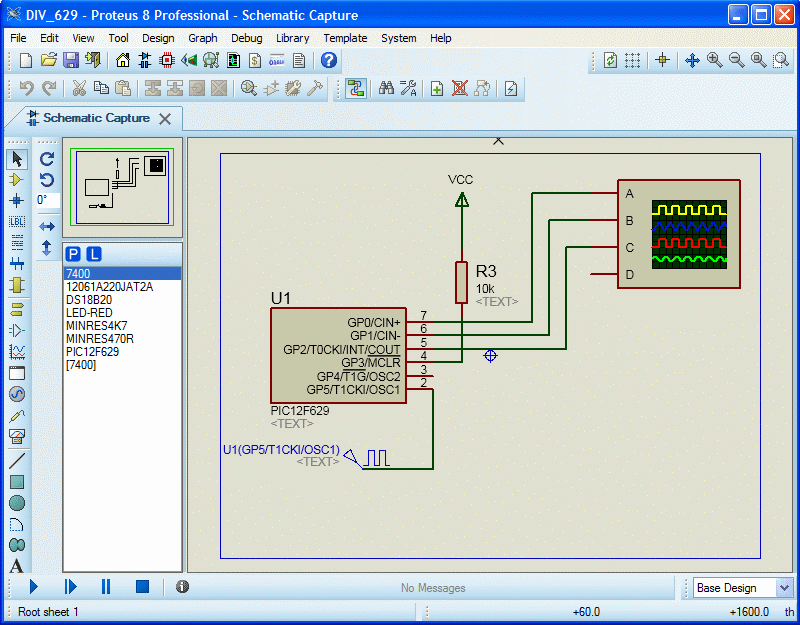Open Search and Tag binoculars tool
This screenshot has width=800, height=625.
pos(386,89)
